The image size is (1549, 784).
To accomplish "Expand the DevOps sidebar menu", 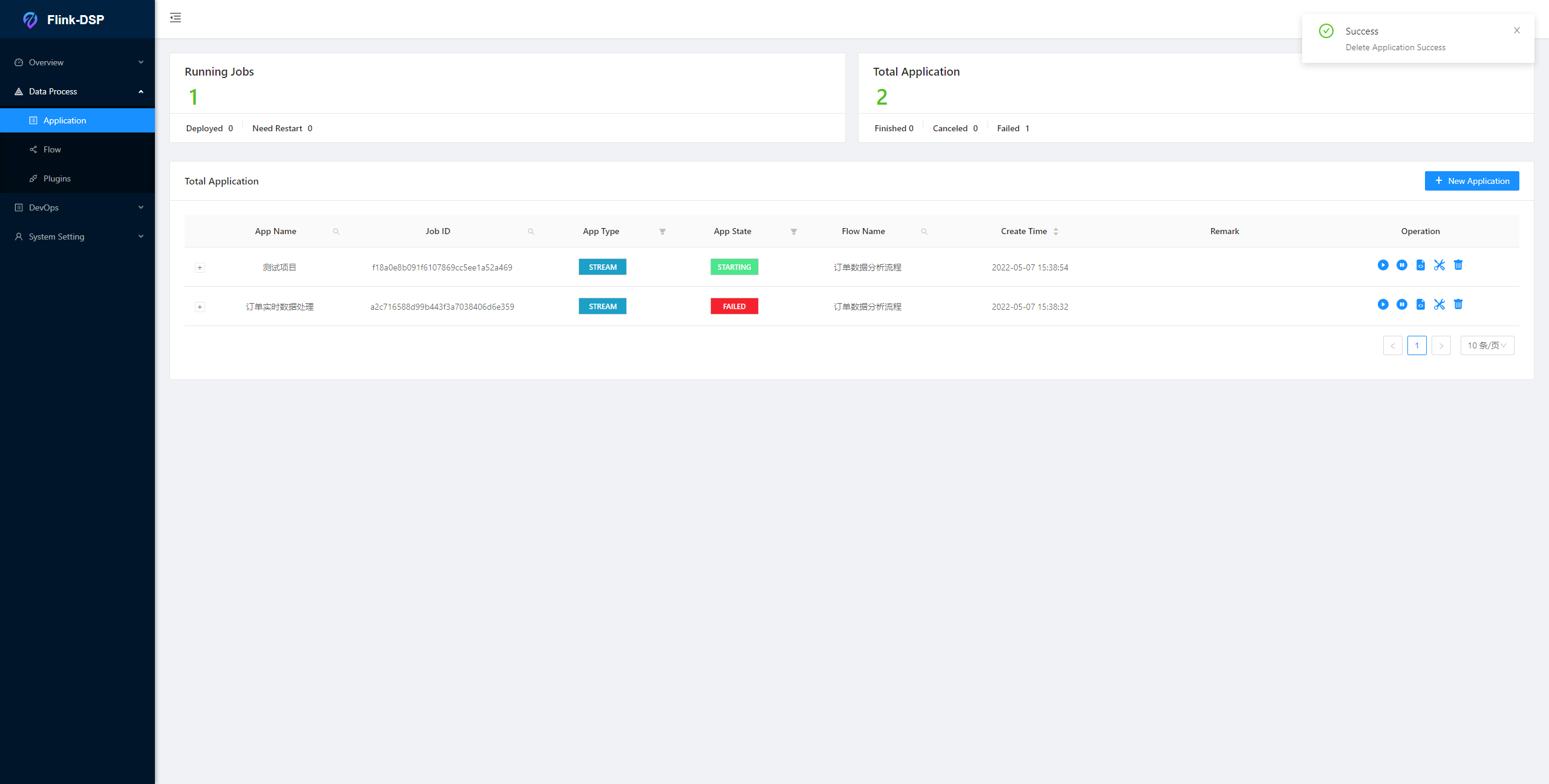I will 77,207.
